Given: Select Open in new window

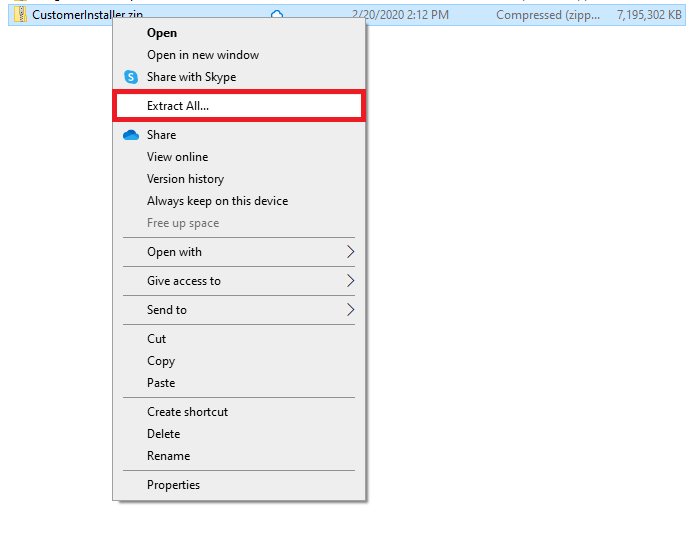Looking at the screenshot, I should point(202,55).
